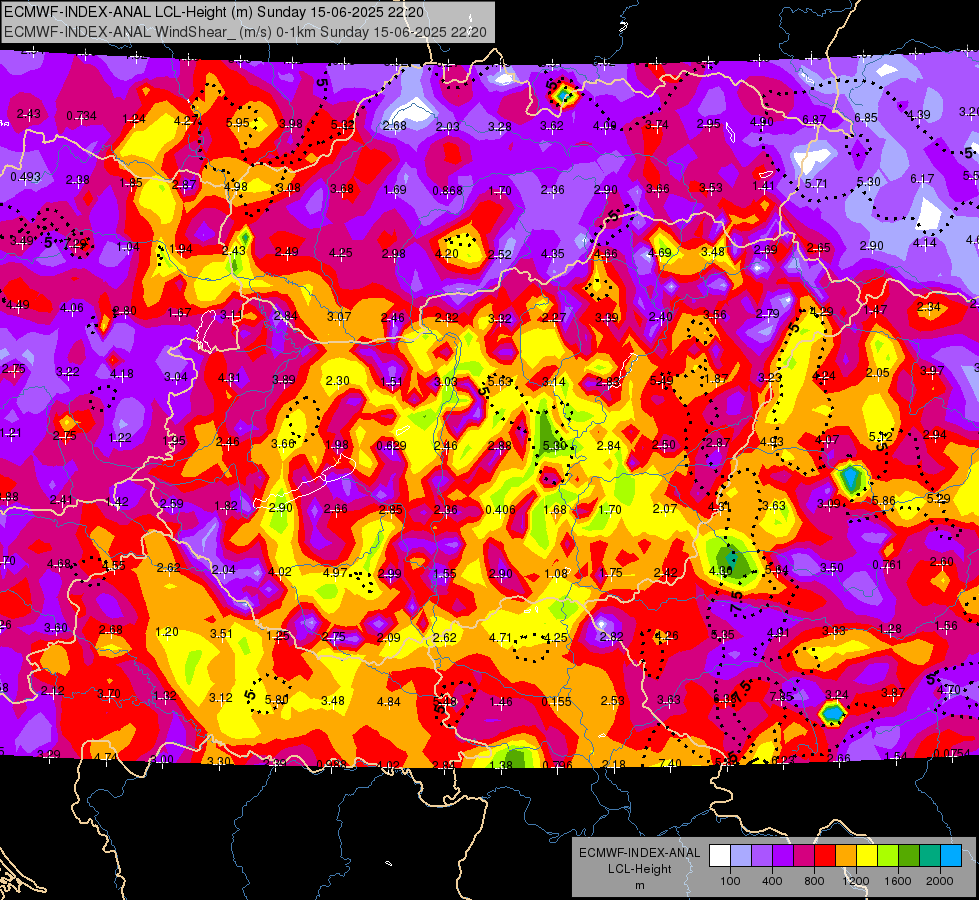Screen dimensions: 979x900
Task: Click the wind shear value 7.40
Action: (x=670, y=763)
